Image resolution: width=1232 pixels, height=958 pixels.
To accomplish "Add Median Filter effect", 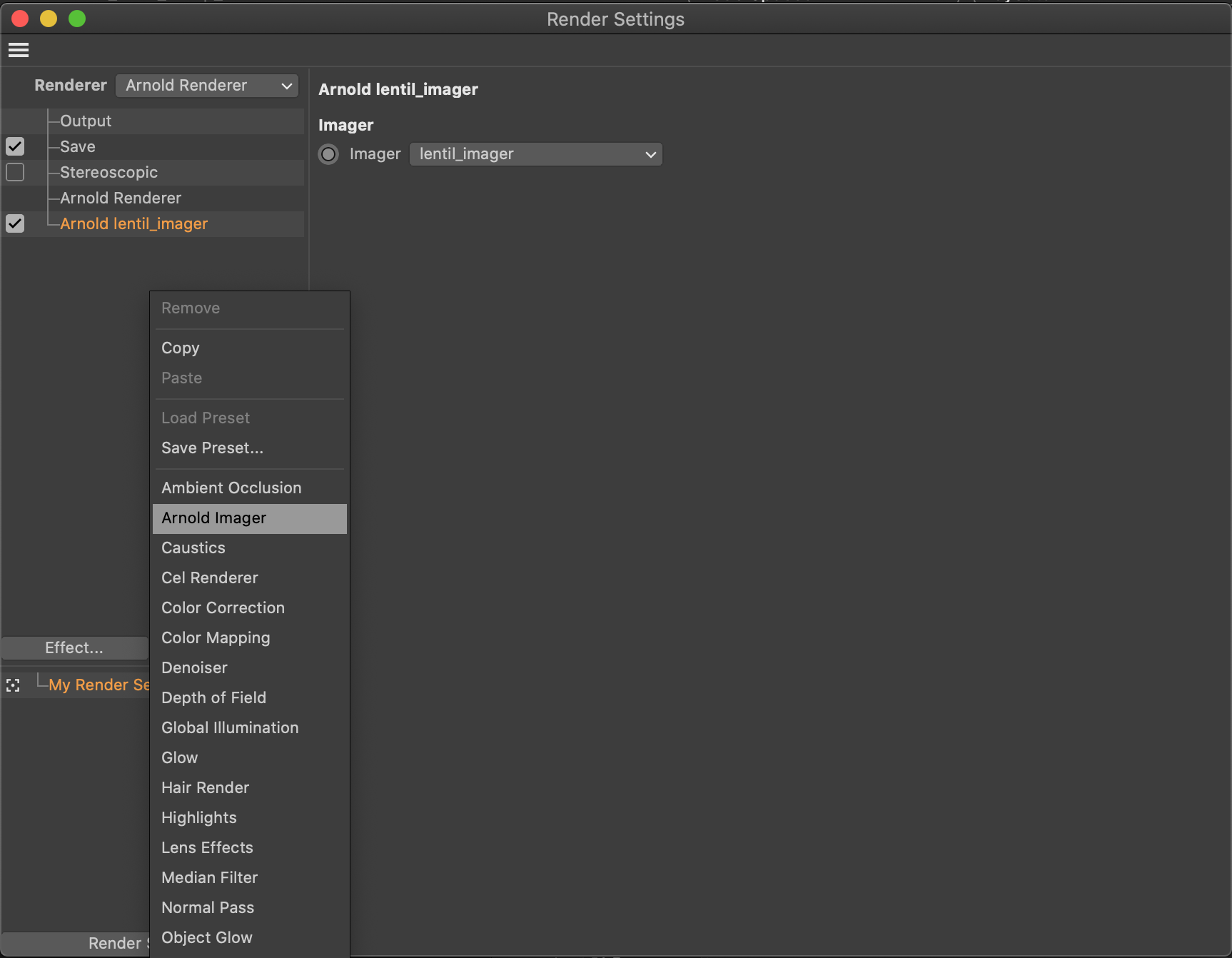I will pyautogui.click(x=250, y=878).
